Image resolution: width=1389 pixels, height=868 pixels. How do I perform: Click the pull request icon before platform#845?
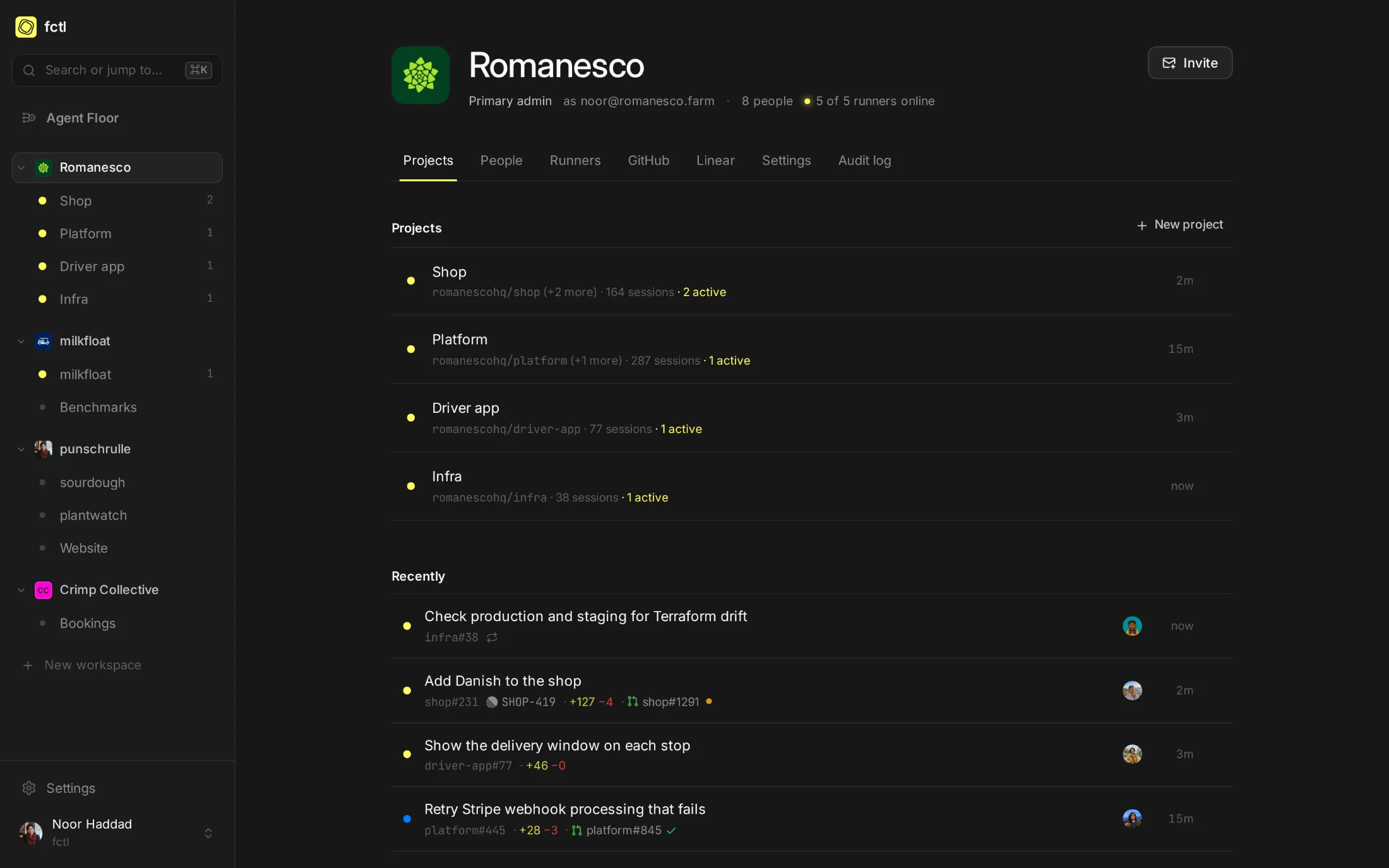point(576,831)
